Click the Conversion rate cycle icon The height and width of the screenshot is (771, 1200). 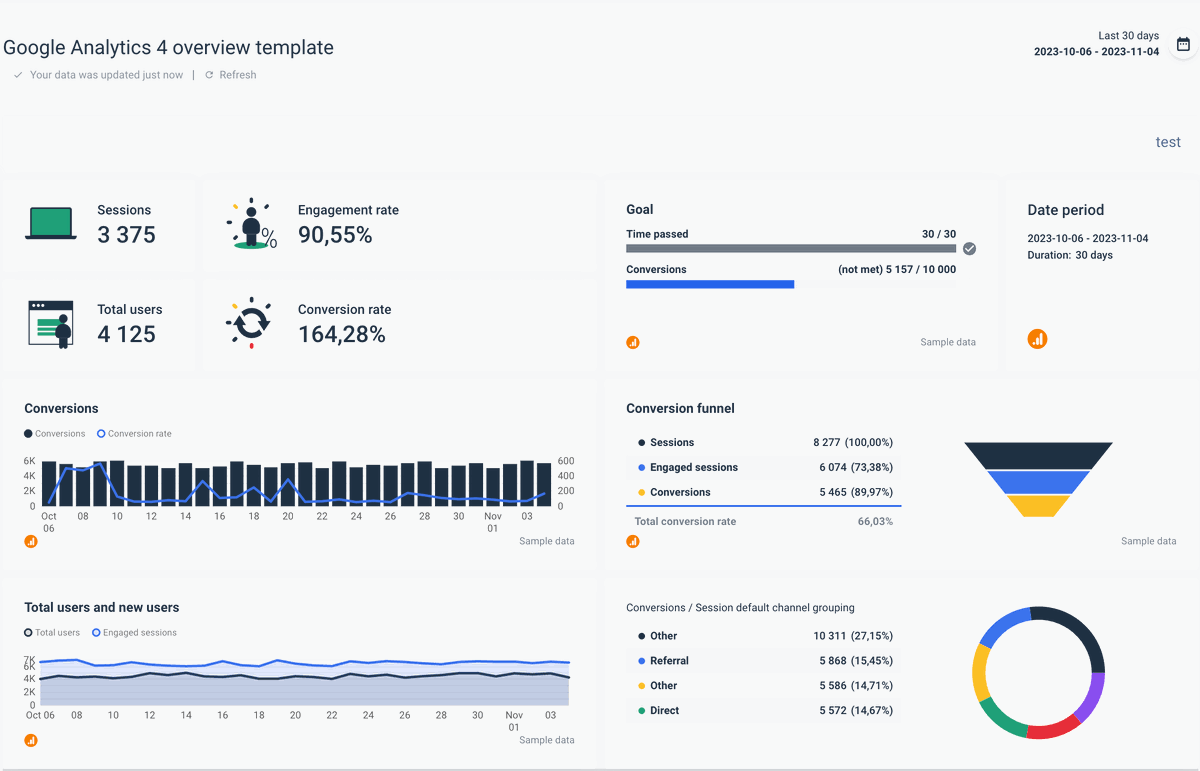[251, 322]
